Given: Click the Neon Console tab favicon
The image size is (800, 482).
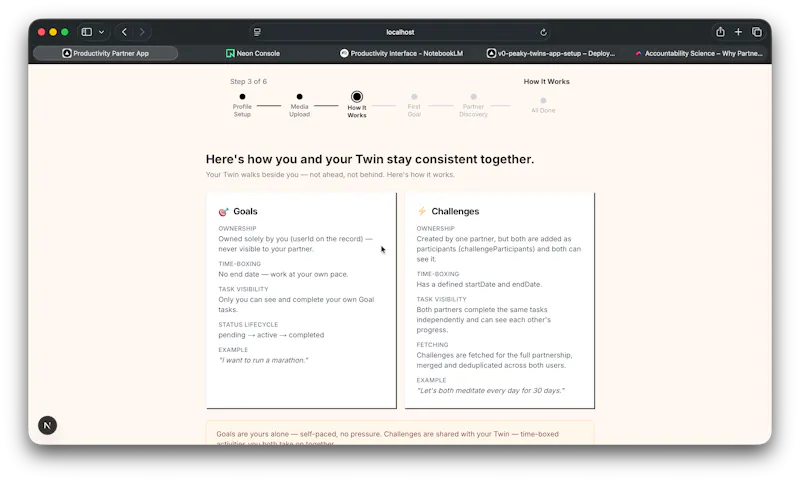Looking at the screenshot, I should pos(230,53).
